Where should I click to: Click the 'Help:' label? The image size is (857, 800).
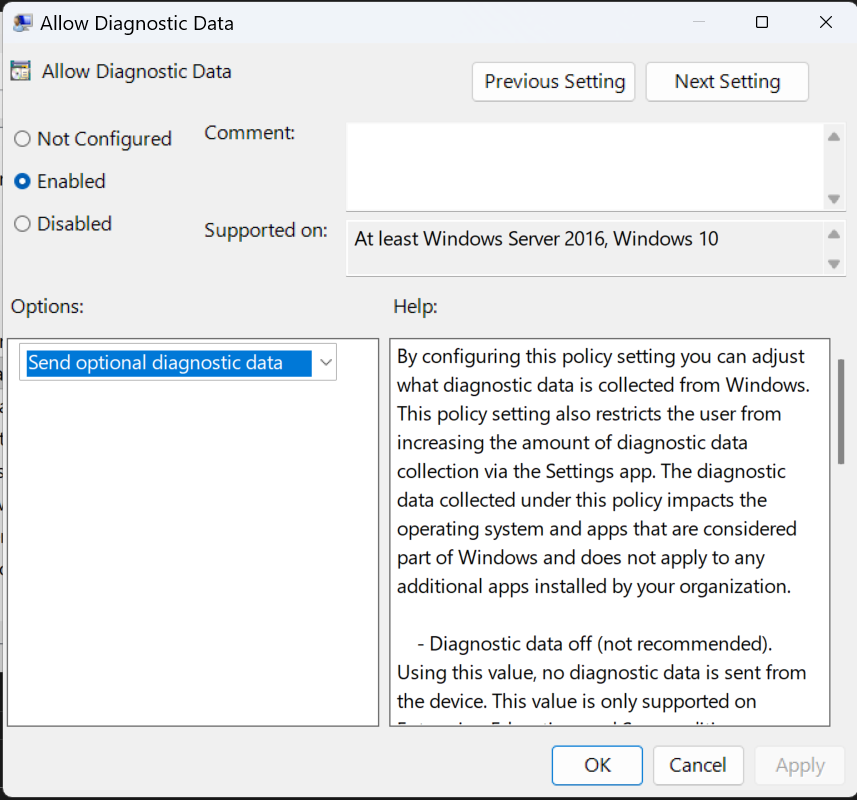pyautogui.click(x=415, y=306)
